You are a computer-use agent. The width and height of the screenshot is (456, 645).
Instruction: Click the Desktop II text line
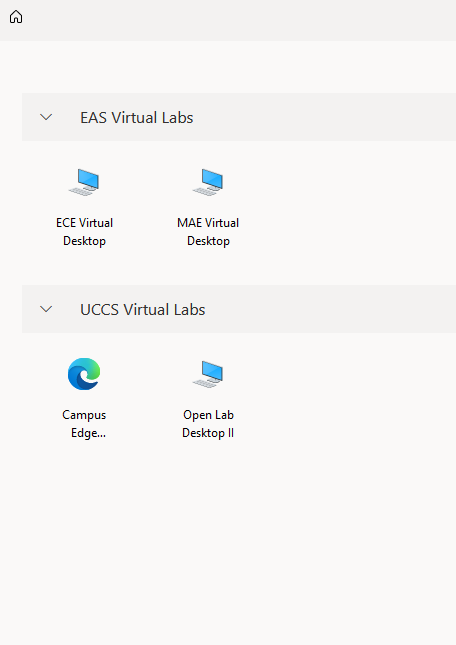pyautogui.click(x=208, y=433)
